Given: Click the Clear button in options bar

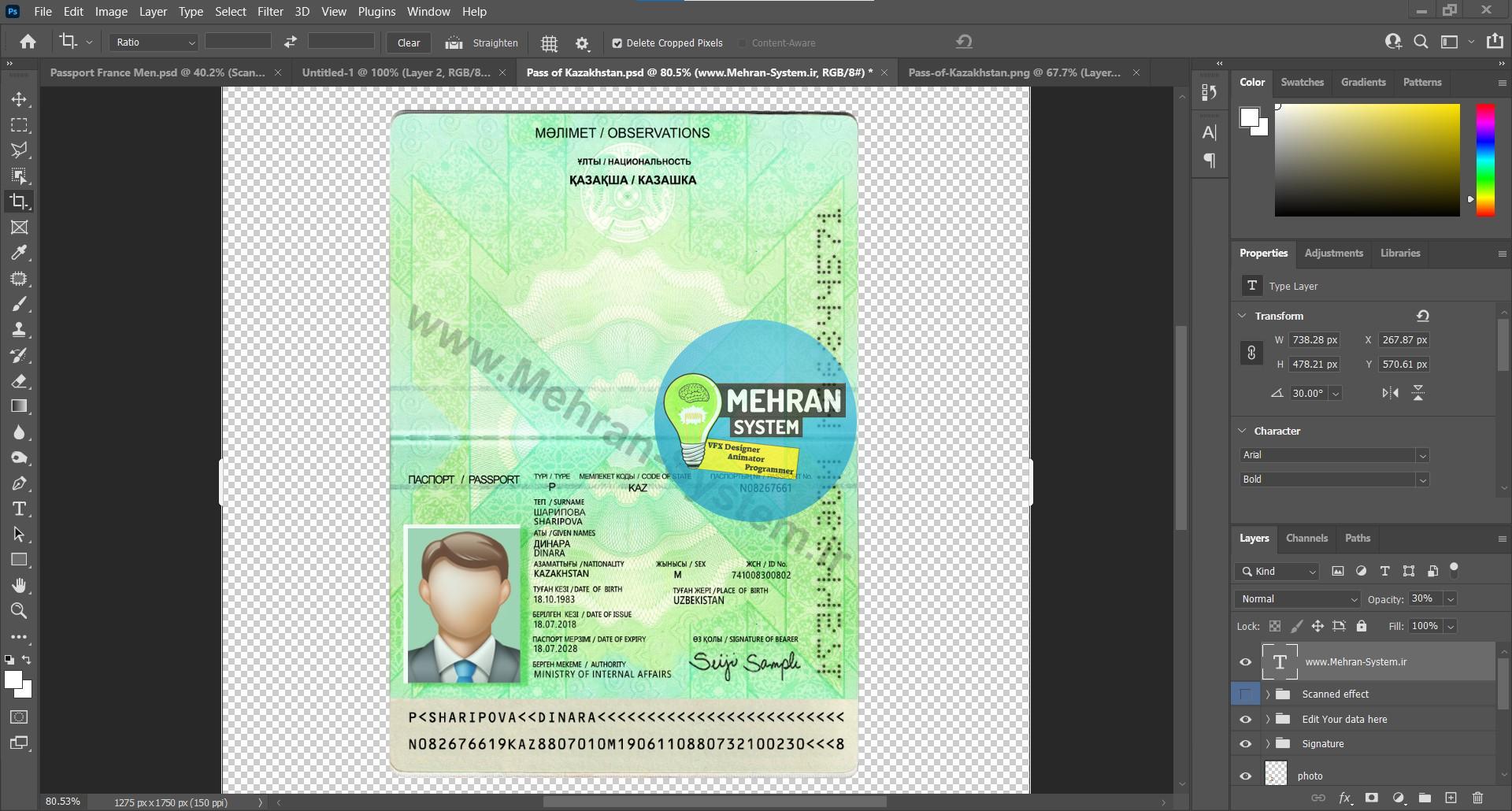Looking at the screenshot, I should (x=407, y=43).
